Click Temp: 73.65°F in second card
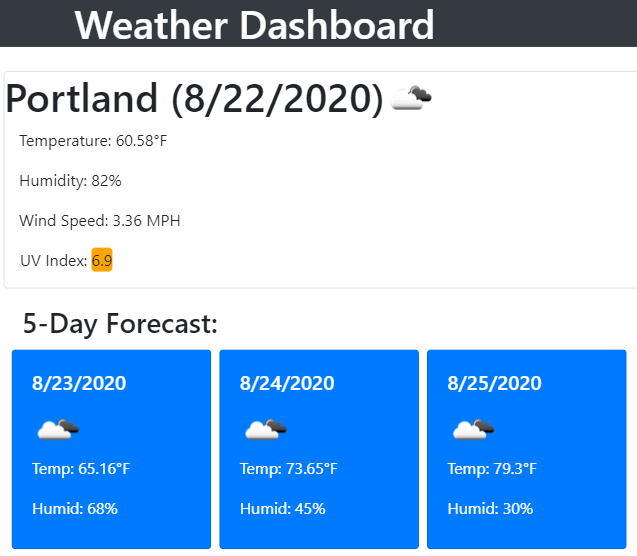Viewport: 637px width, 556px height. 289,469
